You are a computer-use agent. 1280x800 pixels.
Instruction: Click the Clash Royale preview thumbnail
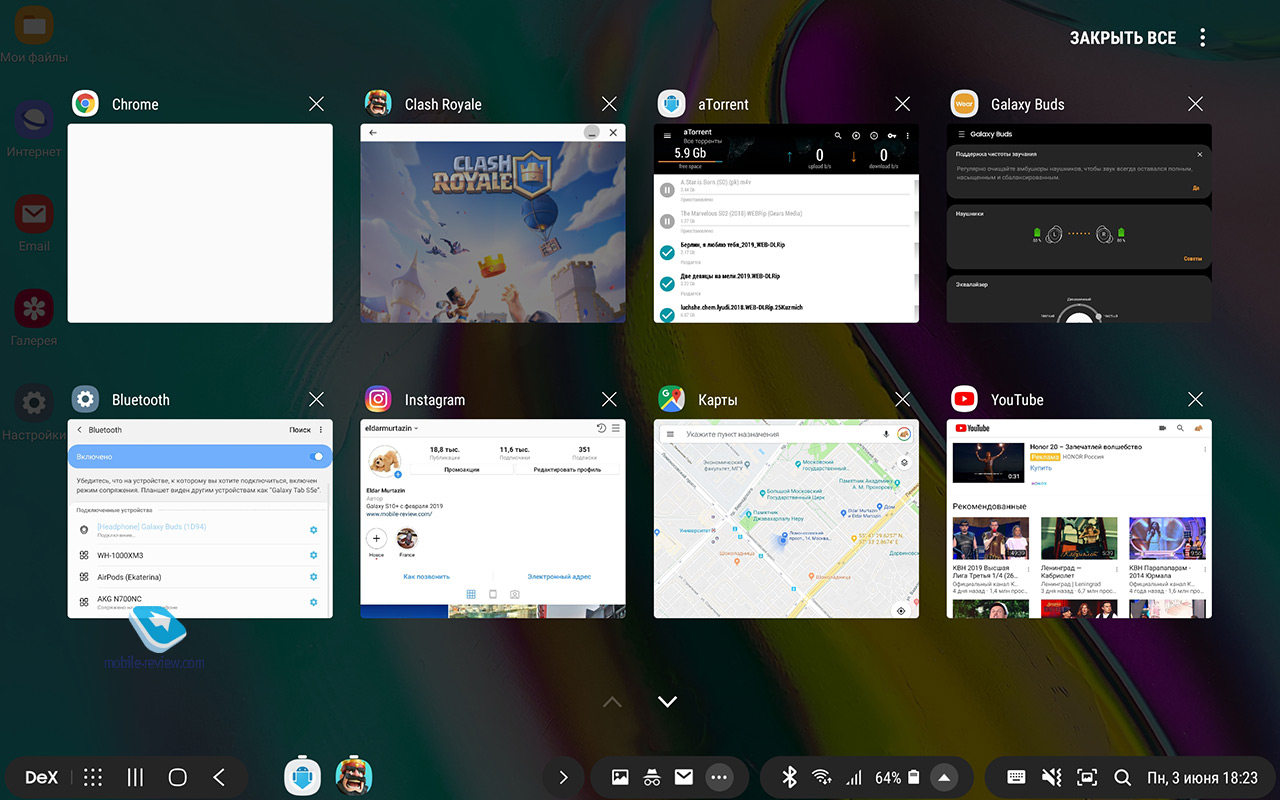click(x=493, y=223)
